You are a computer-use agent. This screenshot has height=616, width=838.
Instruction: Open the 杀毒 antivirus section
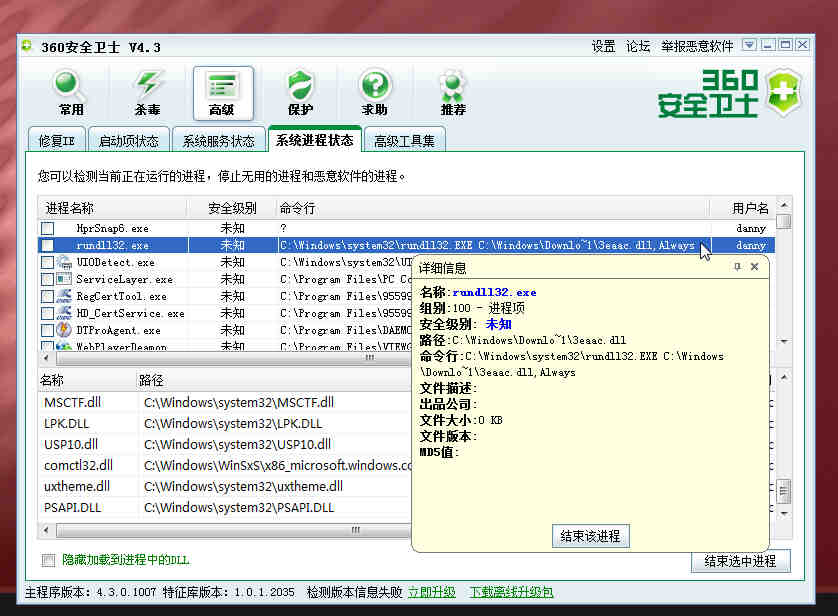pyautogui.click(x=148, y=93)
